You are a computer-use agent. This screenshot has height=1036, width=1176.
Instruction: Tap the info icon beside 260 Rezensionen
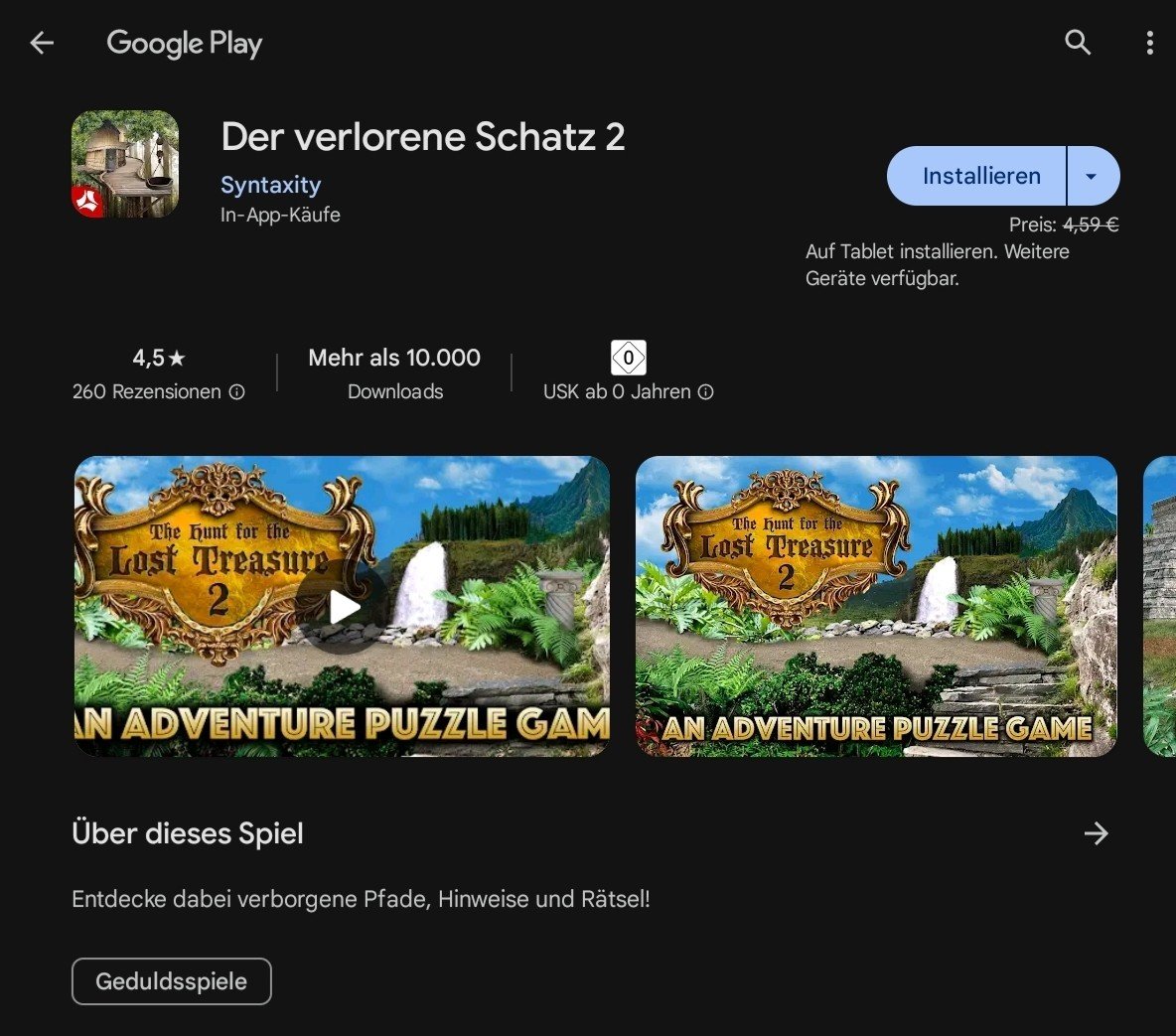click(237, 392)
